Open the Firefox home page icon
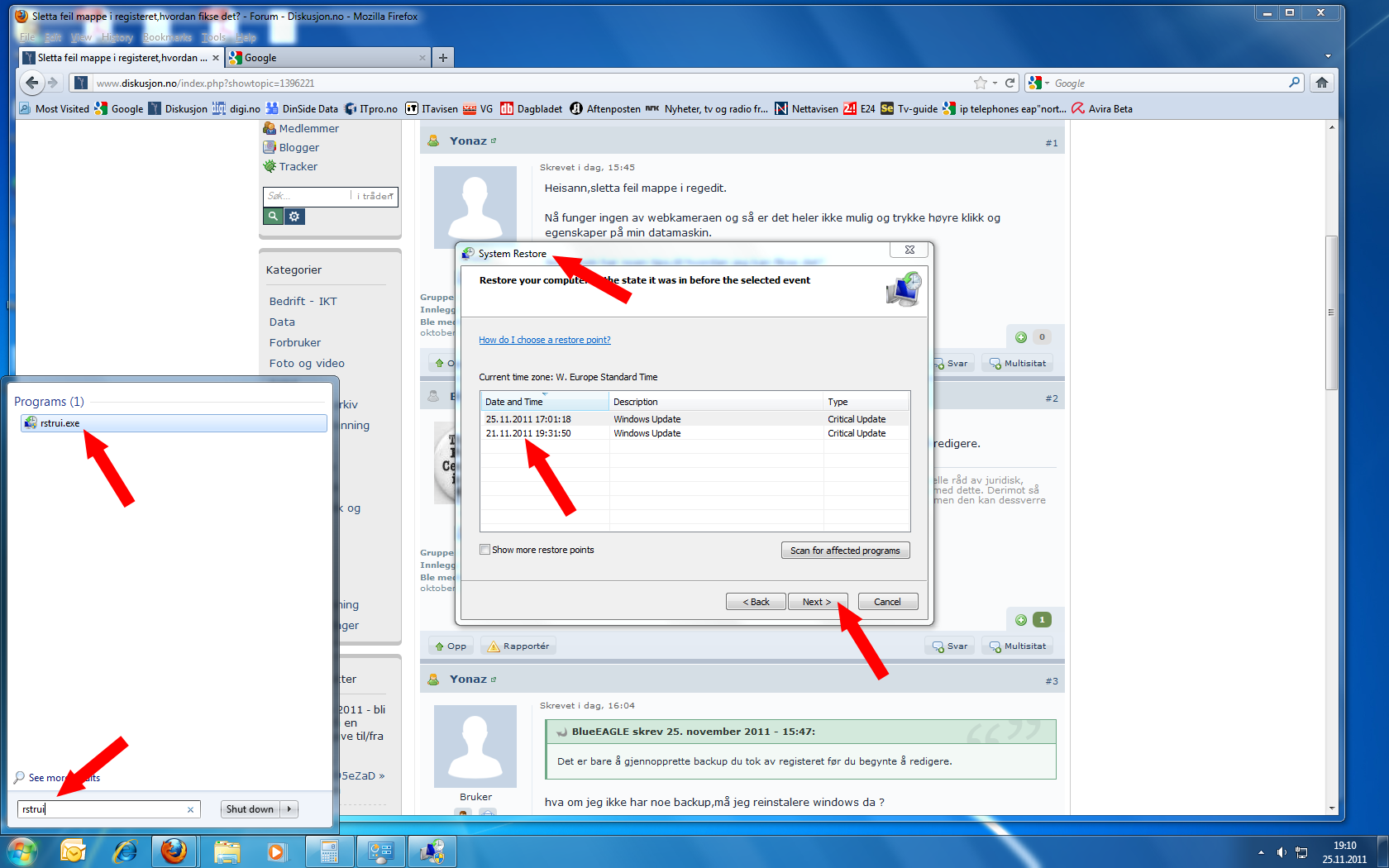Screen dimensions: 1389x868 click(1322, 83)
